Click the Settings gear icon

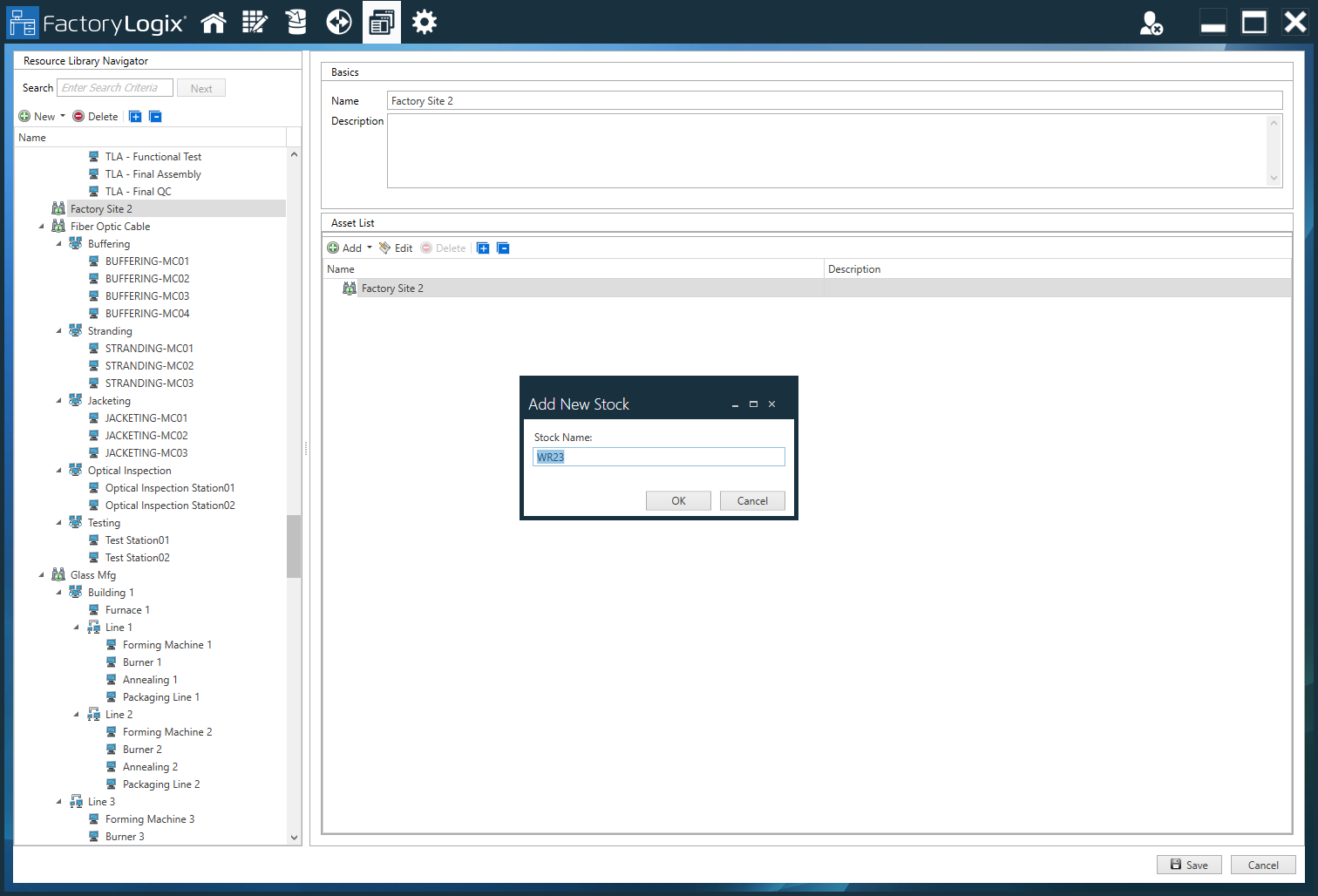click(x=425, y=22)
